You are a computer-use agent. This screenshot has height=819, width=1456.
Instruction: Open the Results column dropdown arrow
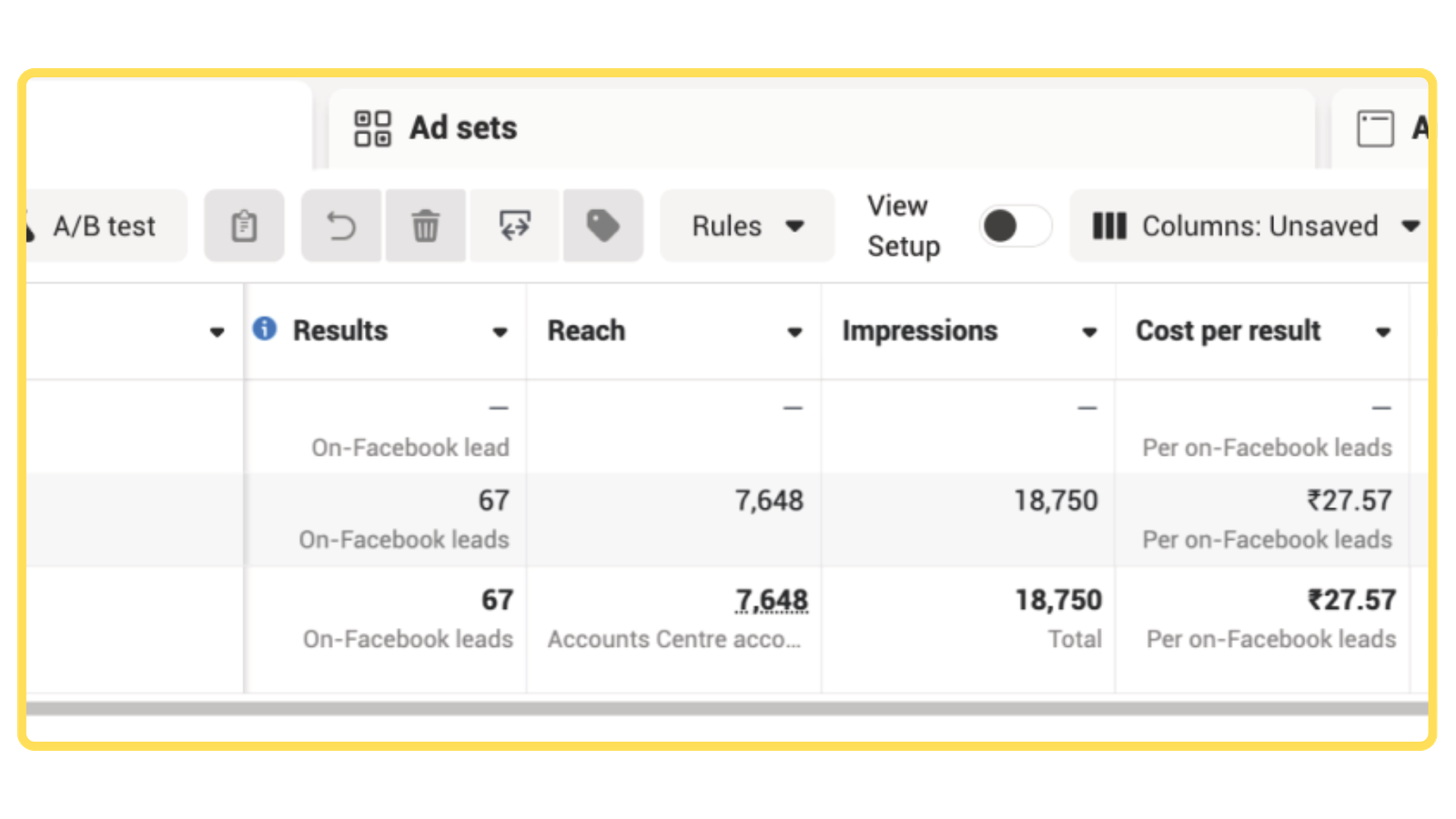point(500,332)
